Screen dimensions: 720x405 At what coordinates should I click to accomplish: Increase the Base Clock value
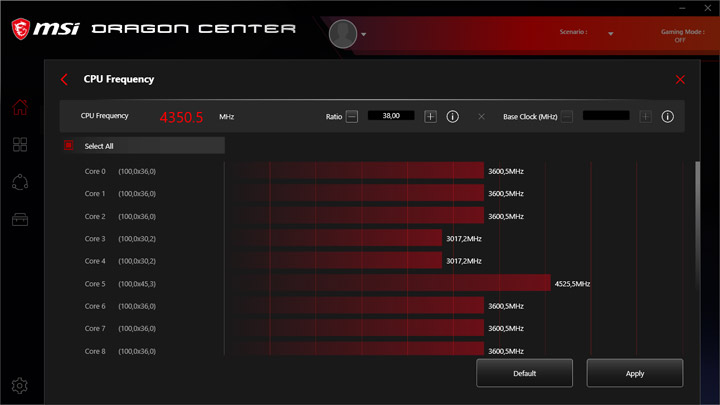pos(645,117)
